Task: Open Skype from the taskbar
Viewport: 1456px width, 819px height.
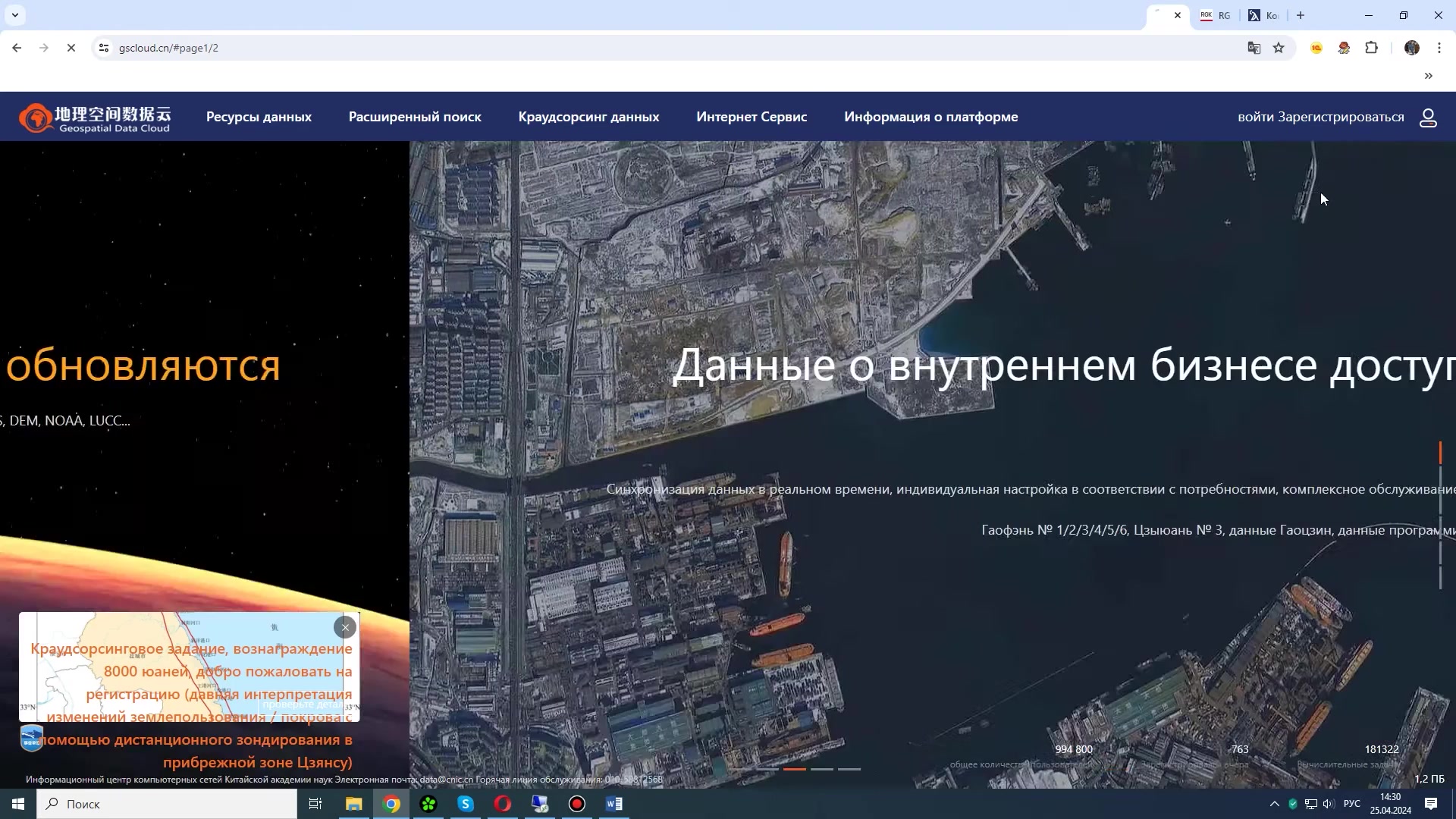Action: (466, 804)
